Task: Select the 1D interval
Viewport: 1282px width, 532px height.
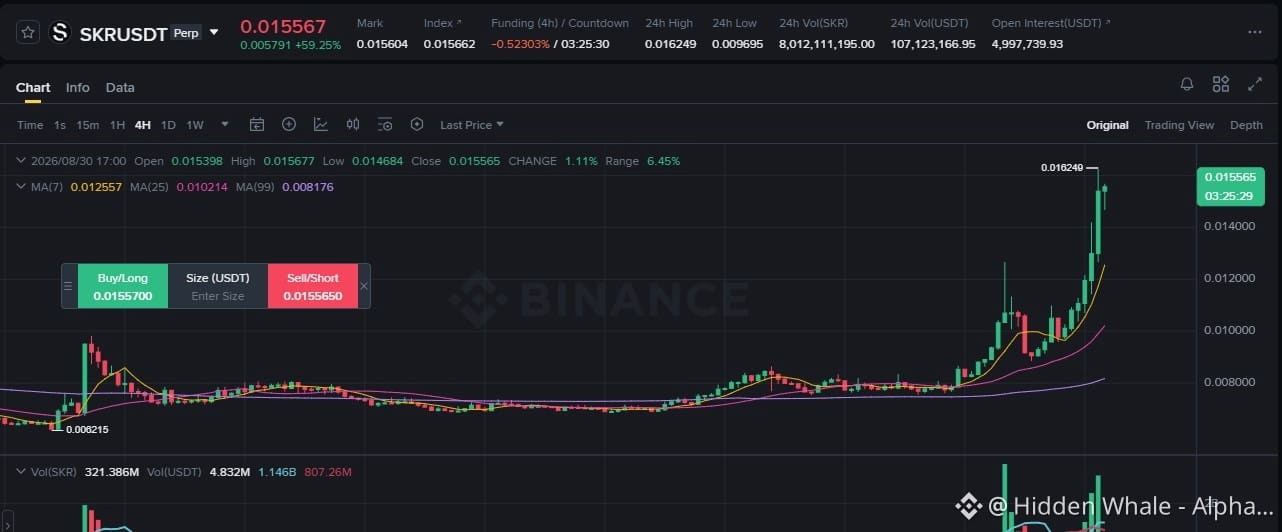Action: click(x=168, y=125)
